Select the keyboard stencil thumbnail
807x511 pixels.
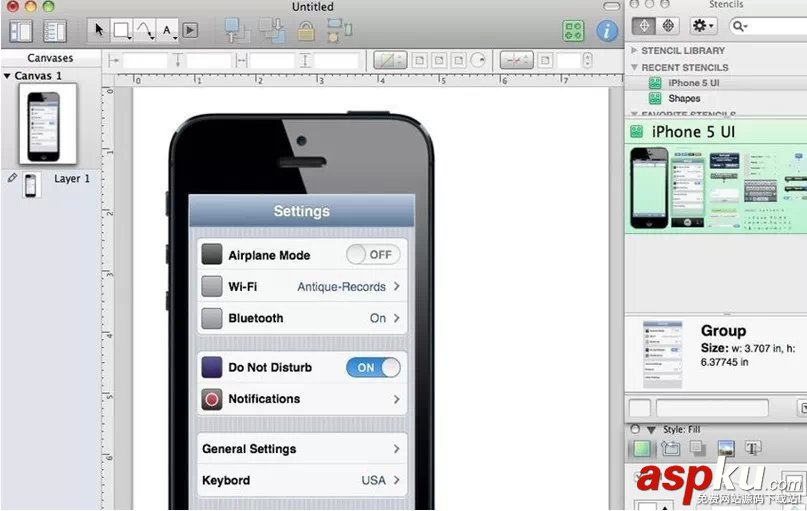tap(760, 191)
